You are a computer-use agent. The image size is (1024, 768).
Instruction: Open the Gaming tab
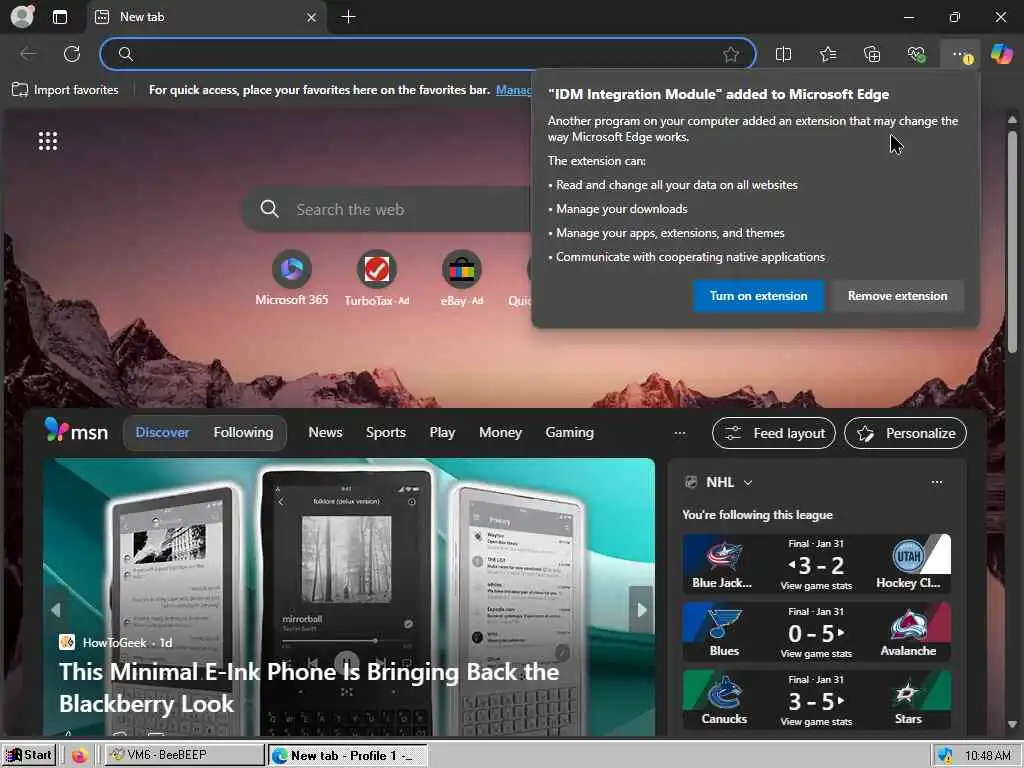point(569,432)
